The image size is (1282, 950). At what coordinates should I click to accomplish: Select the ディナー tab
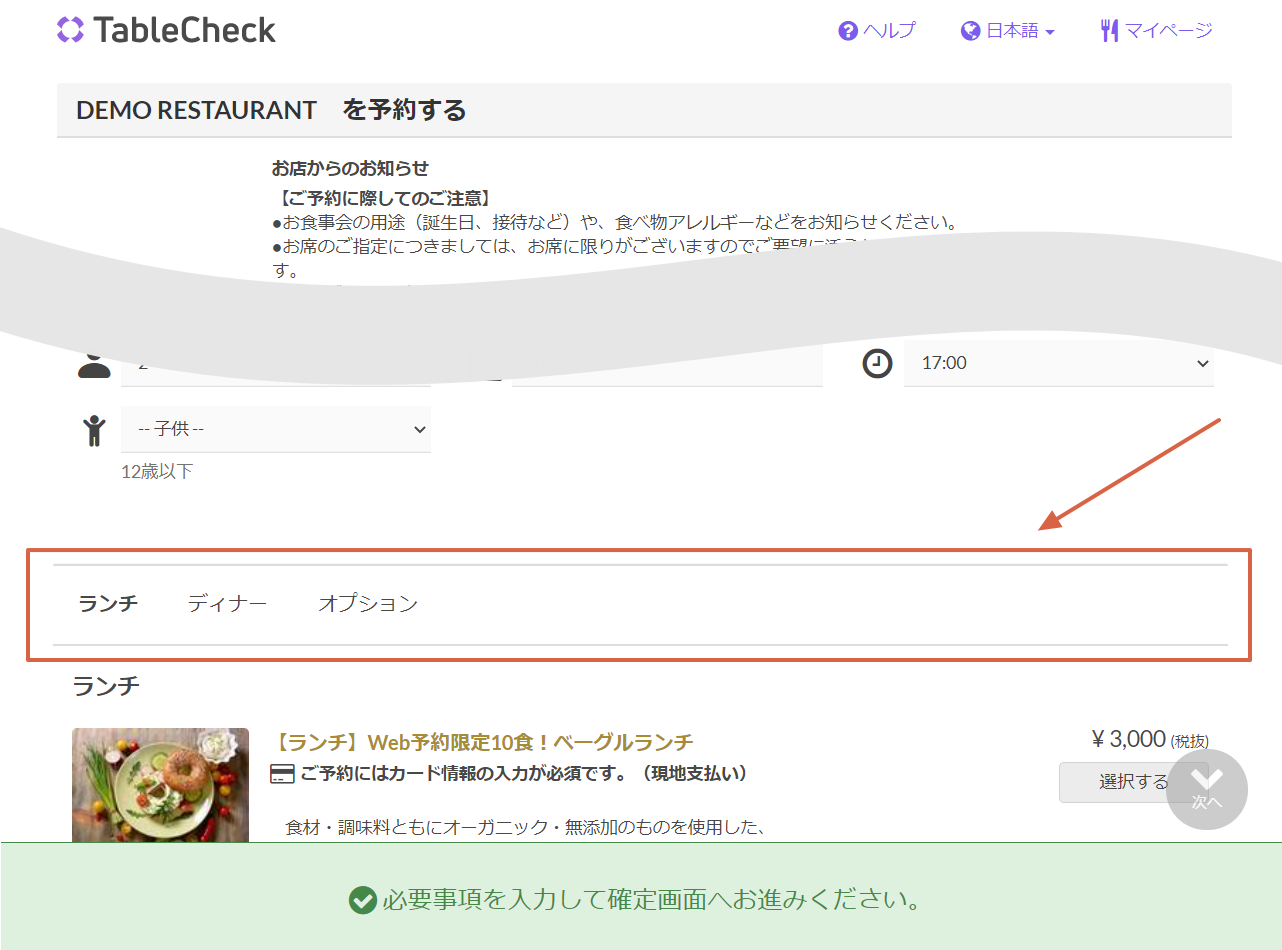pyautogui.click(x=227, y=603)
